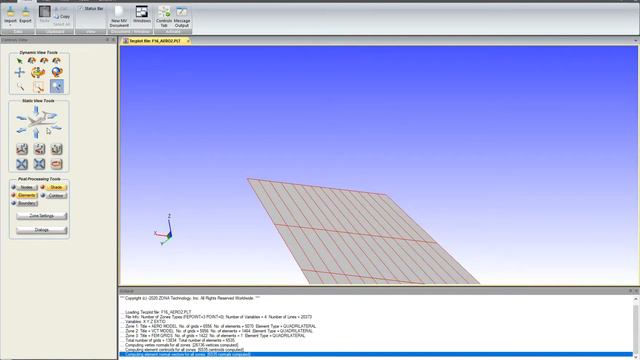Viewport: 640px width, 360px height.
Task: Toggle the Status Bar checkbox
Action: pyautogui.click(x=81, y=9)
